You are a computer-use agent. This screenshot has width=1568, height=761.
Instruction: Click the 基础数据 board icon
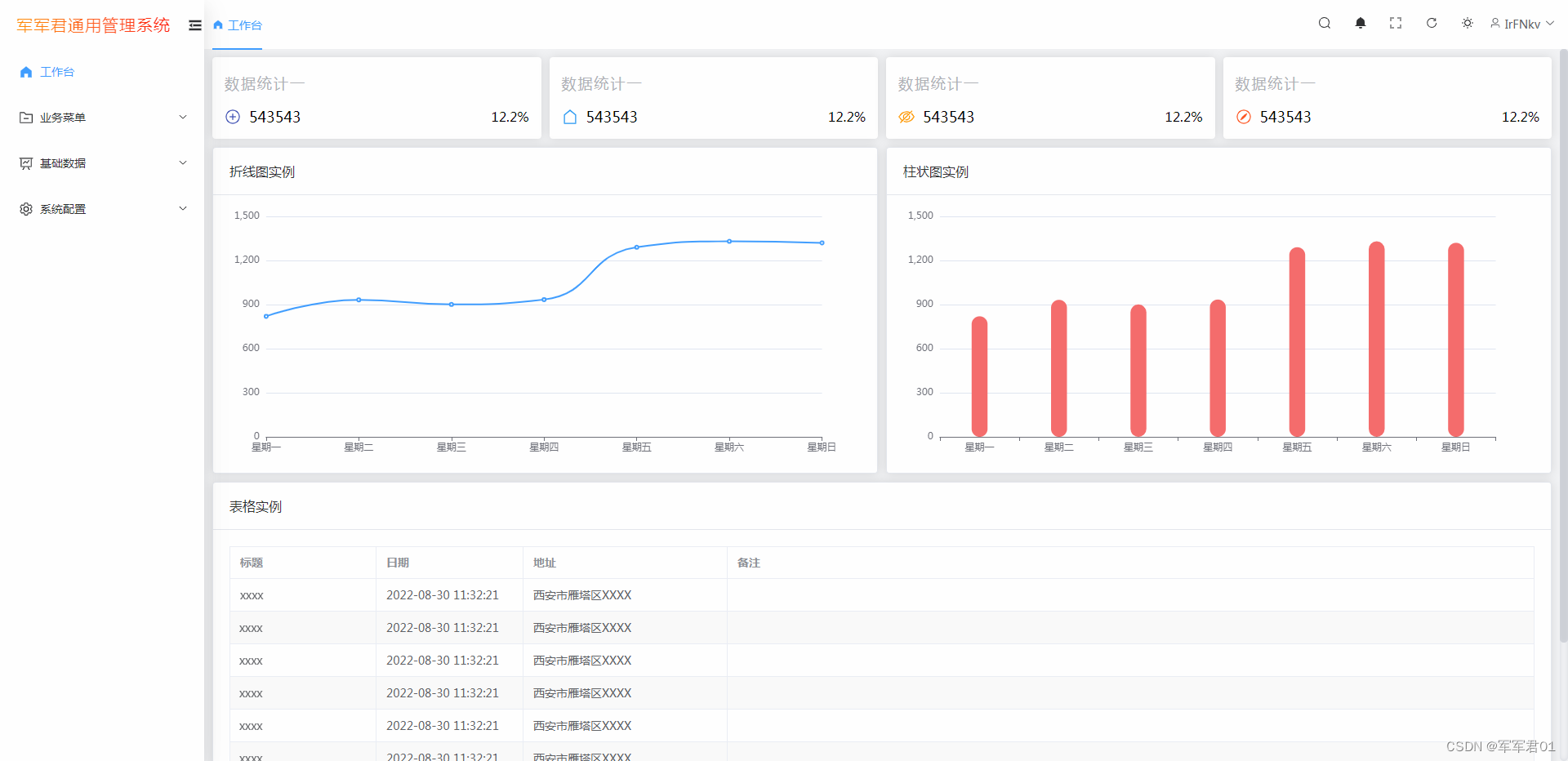click(26, 163)
